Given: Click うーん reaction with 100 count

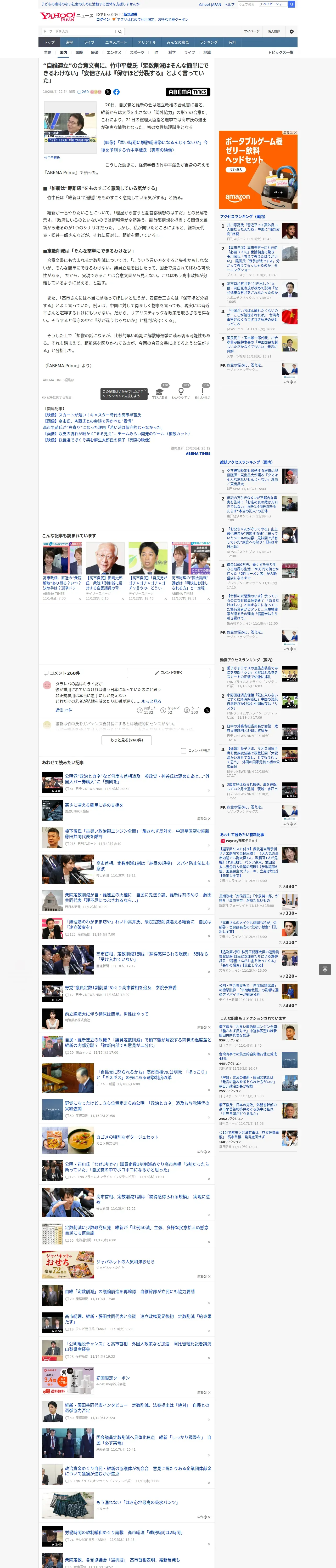Looking at the screenshot, I should (192, 710).
